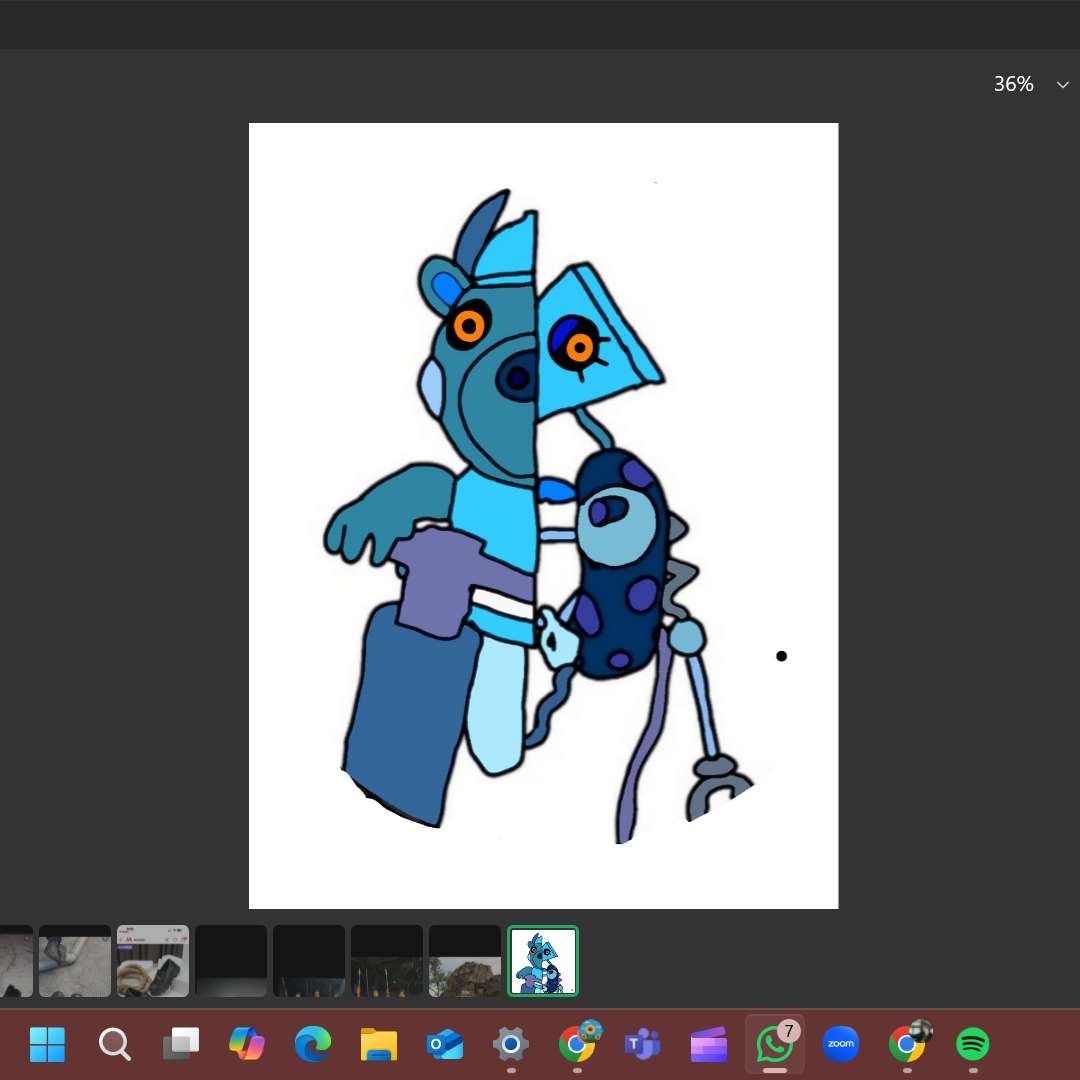Screen dimensions: 1080x1080
Task: Open Spotify from the taskbar
Action: (973, 1045)
